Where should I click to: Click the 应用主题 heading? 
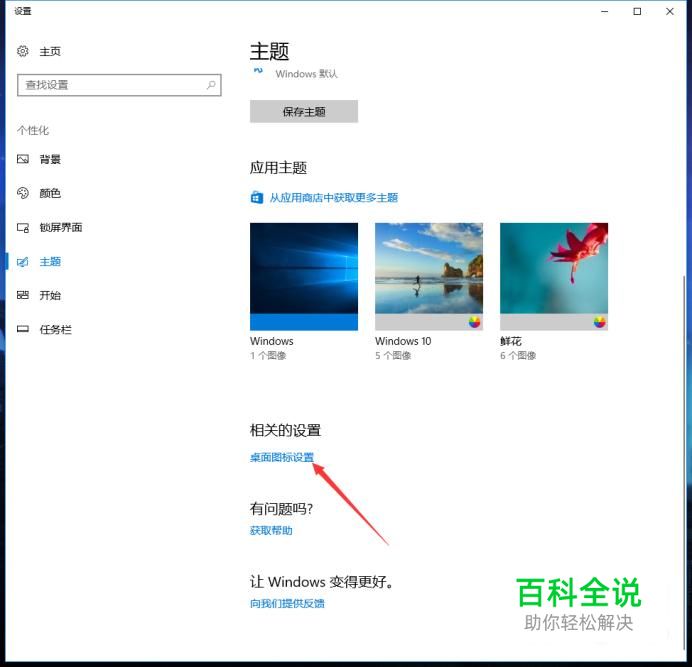pos(278,168)
